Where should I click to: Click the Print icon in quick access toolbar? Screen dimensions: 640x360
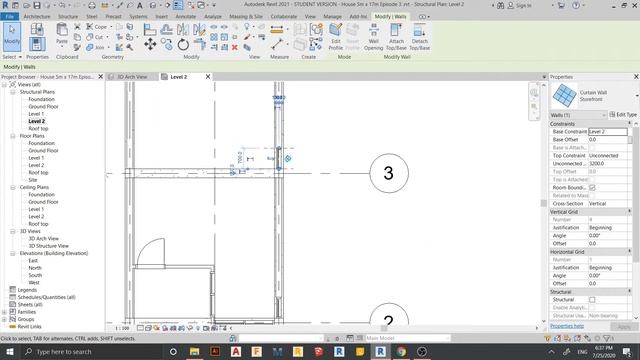[x=92, y=5]
